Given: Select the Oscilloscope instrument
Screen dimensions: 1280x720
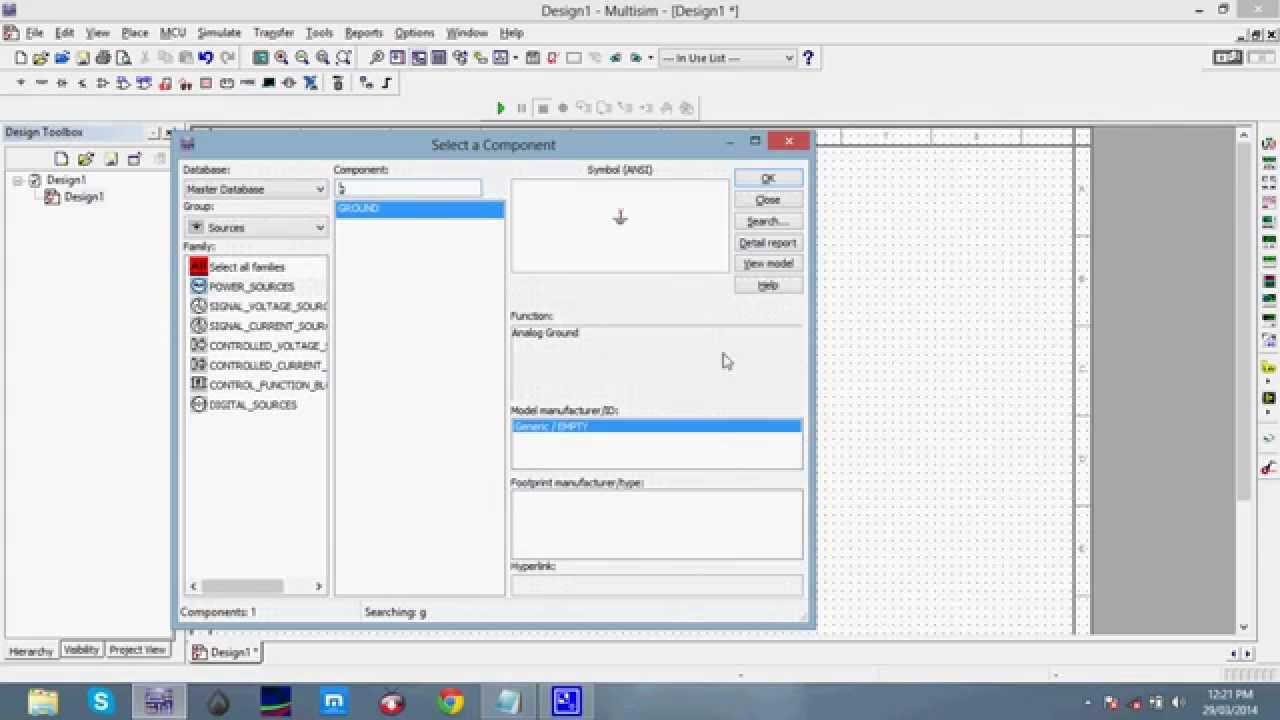Looking at the screenshot, I should tap(1268, 202).
